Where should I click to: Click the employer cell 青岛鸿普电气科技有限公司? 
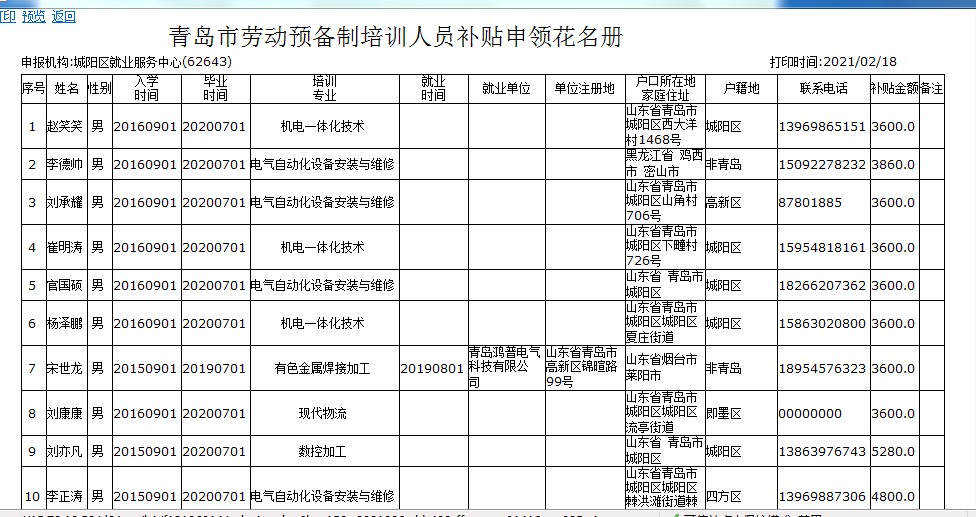pos(505,369)
